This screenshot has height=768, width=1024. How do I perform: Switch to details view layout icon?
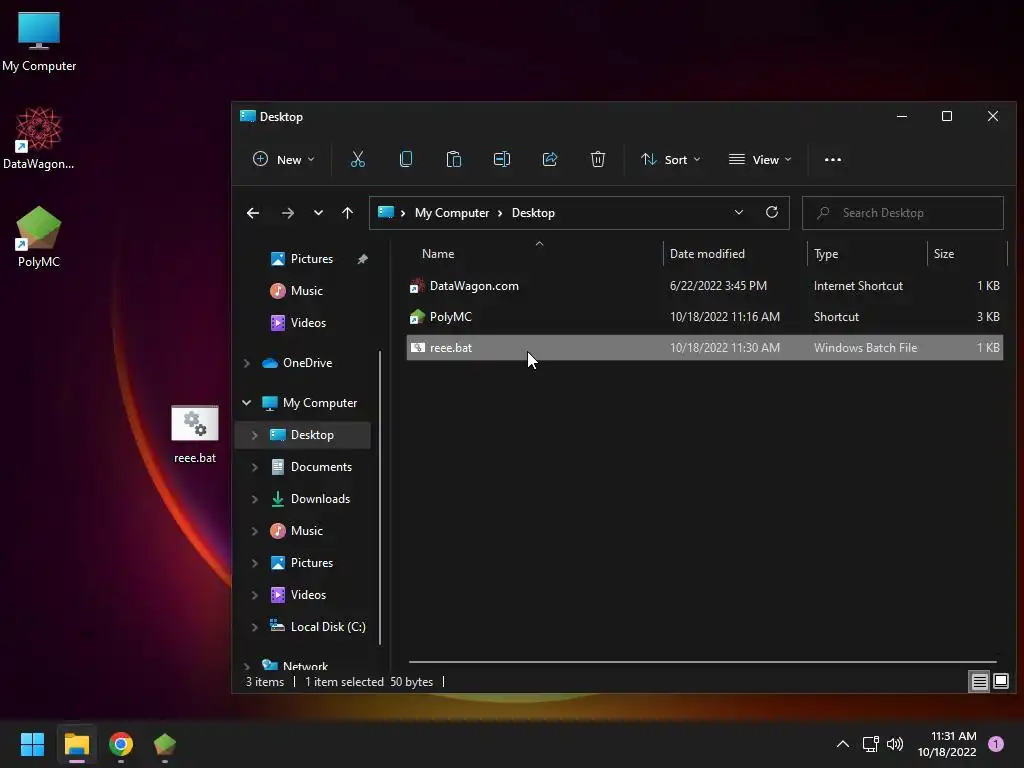click(980, 682)
